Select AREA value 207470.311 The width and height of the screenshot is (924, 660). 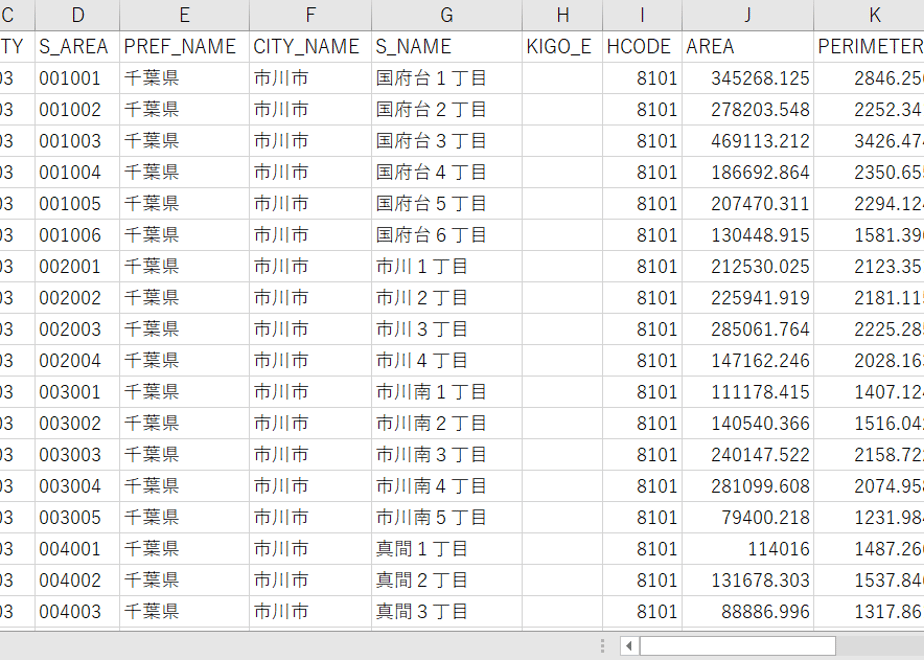click(x=748, y=204)
